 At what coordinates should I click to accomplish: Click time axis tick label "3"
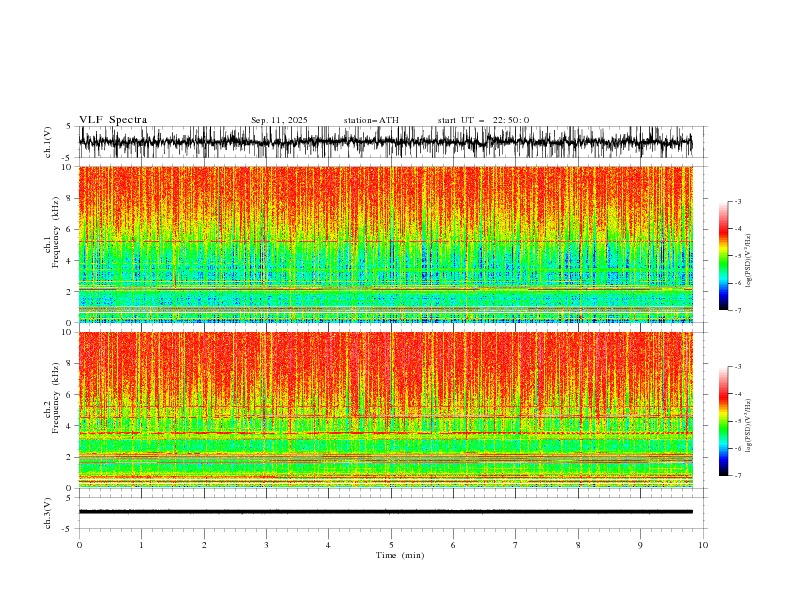point(266,545)
